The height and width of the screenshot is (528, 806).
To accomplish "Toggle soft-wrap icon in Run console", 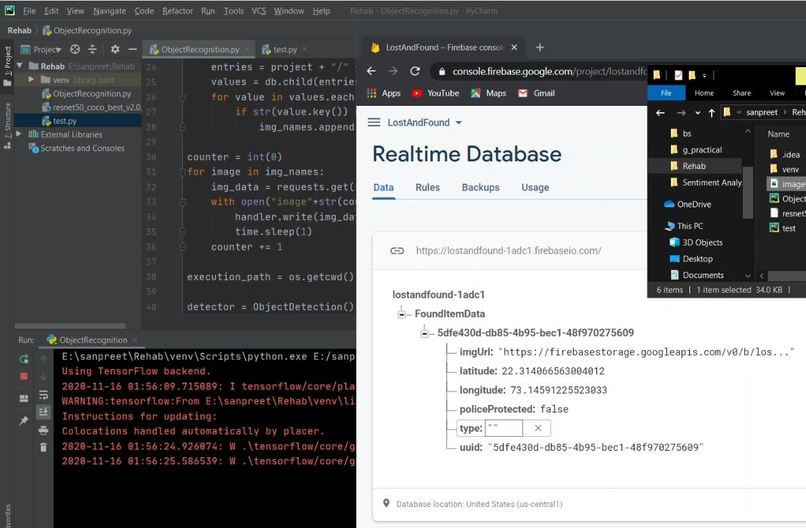I will [x=44, y=394].
